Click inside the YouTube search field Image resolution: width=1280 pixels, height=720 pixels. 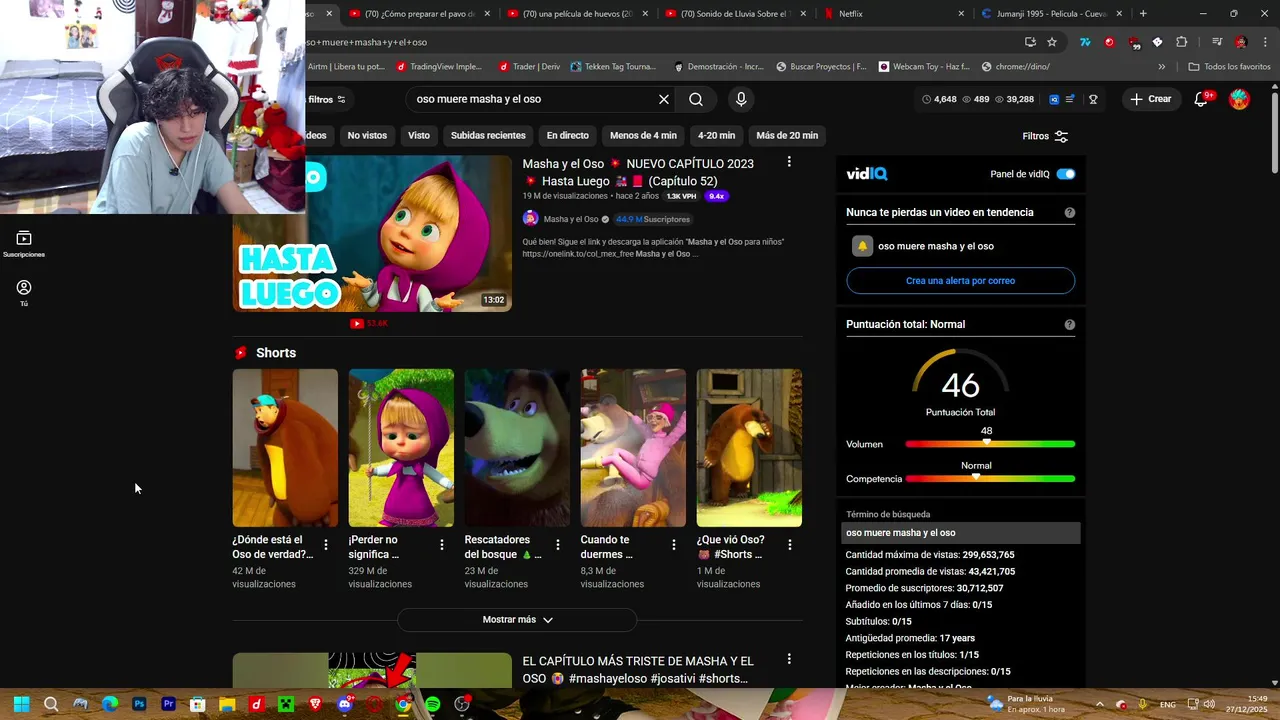tap(530, 99)
